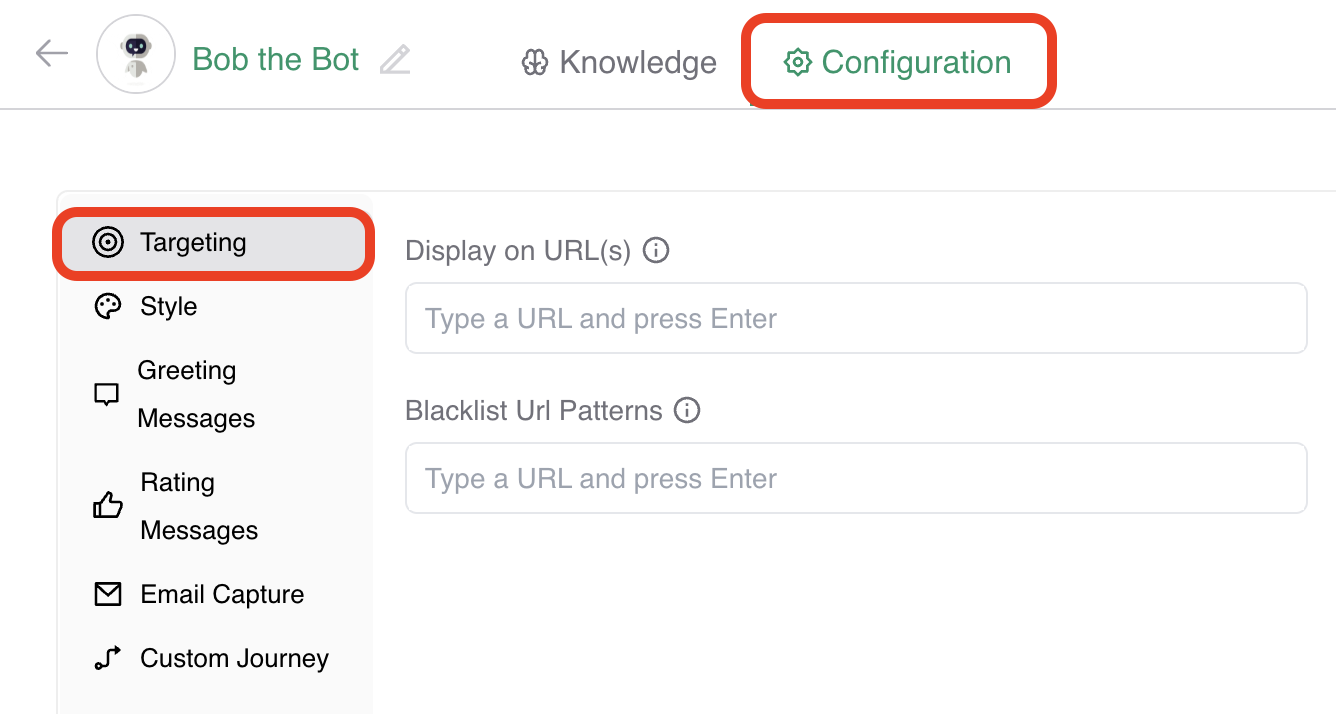Click the back arrow icon
Image resolution: width=1336 pixels, height=714 pixels.
(51, 54)
